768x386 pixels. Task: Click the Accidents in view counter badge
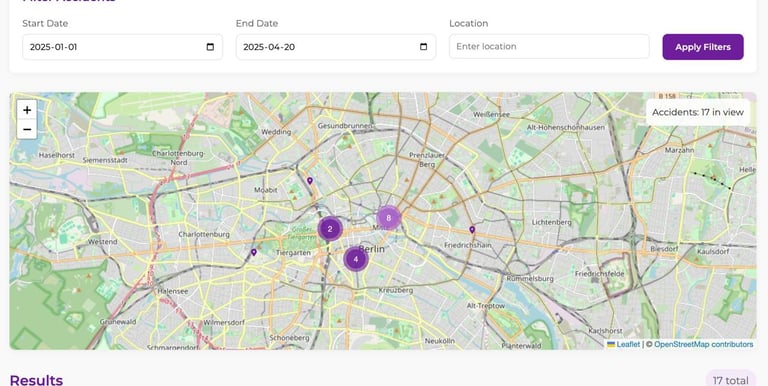pos(698,112)
